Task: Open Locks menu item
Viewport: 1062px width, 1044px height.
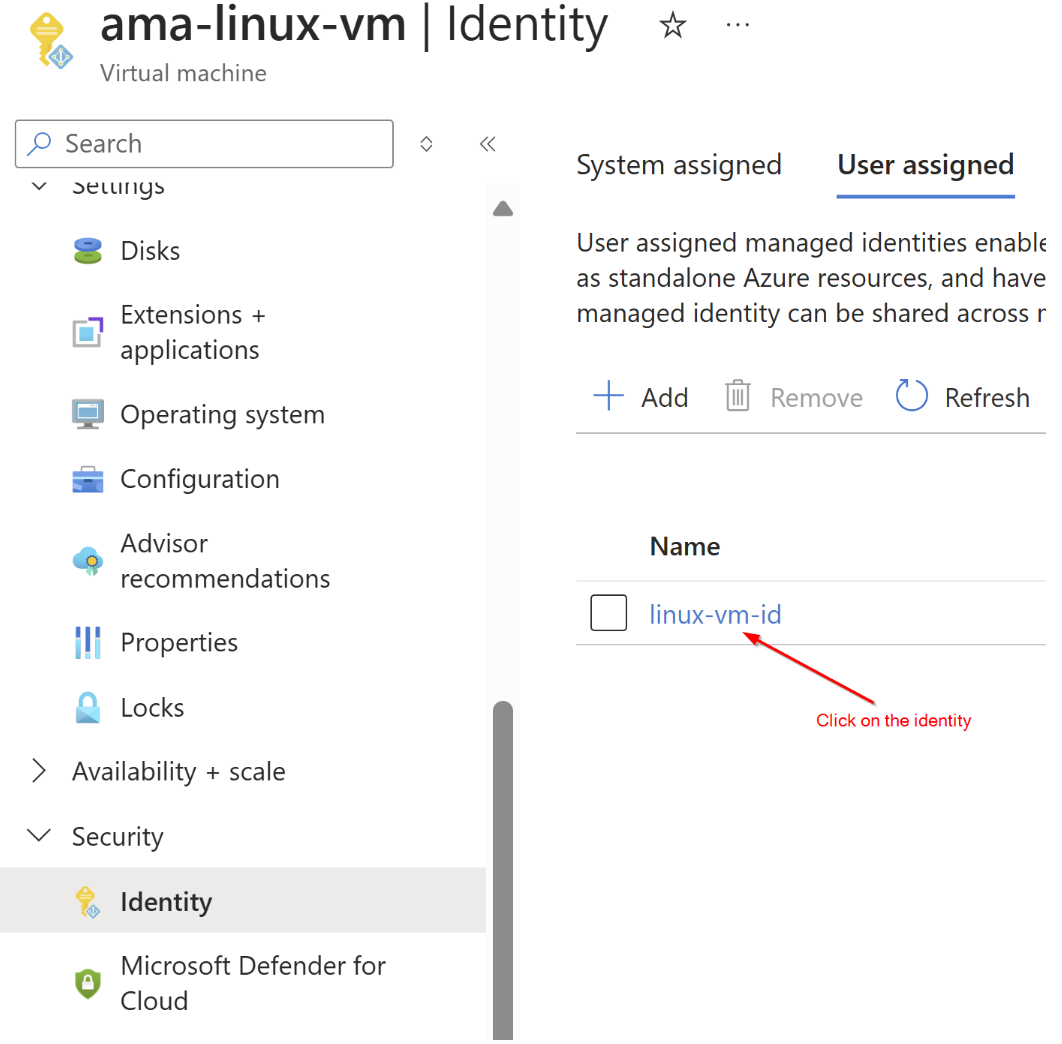Action: 152,708
